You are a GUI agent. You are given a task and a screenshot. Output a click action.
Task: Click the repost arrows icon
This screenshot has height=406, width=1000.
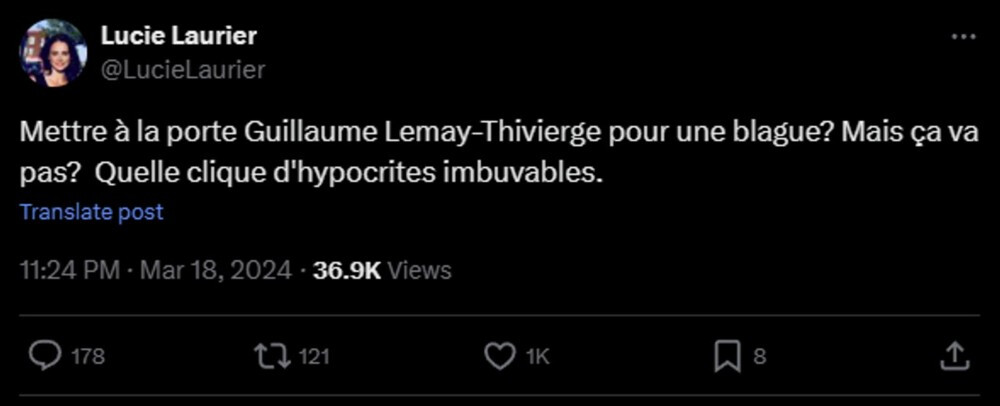pyautogui.click(x=267, y=356)
